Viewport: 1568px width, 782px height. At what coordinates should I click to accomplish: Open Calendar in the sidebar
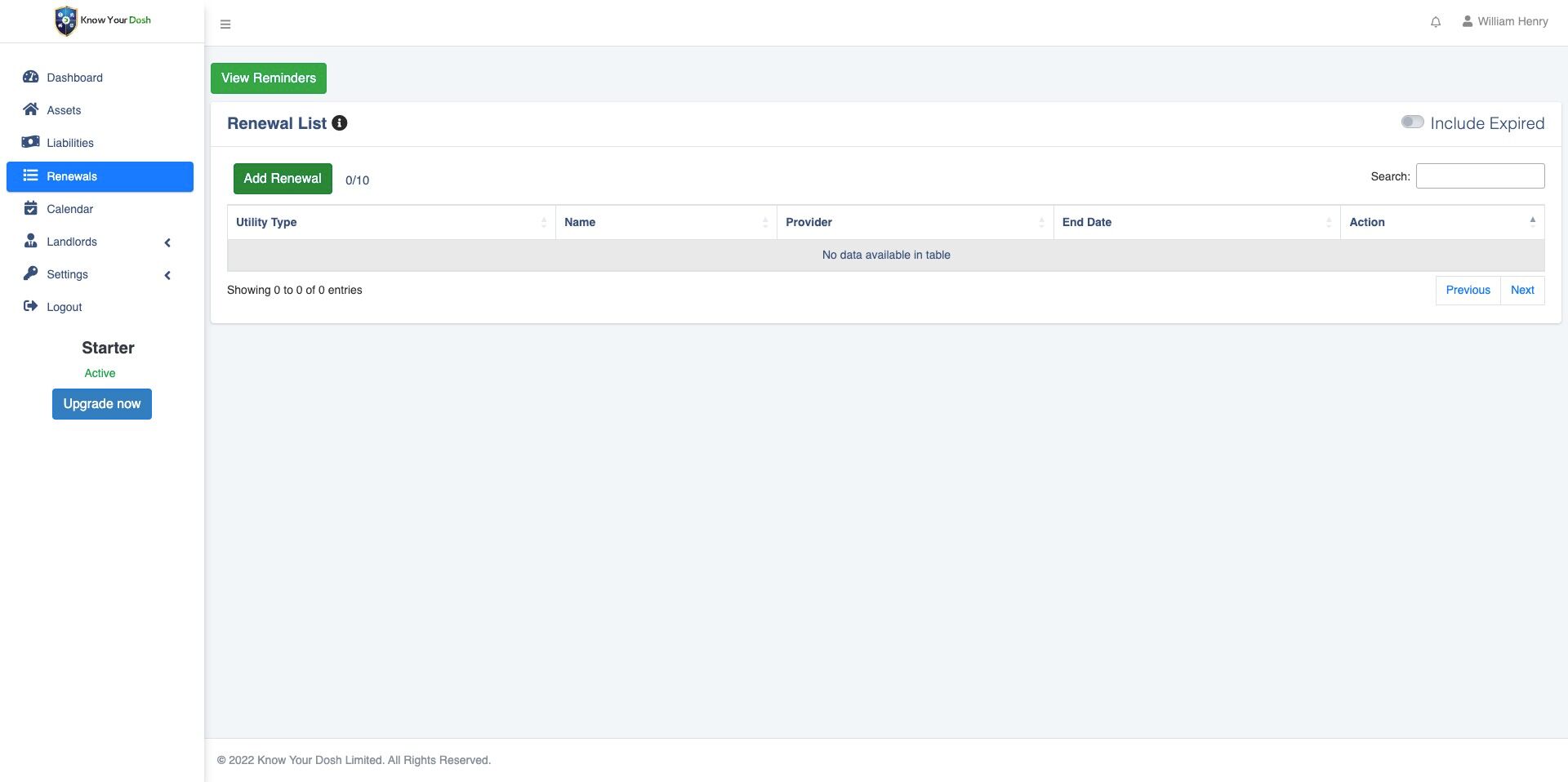tap(100, 209)
